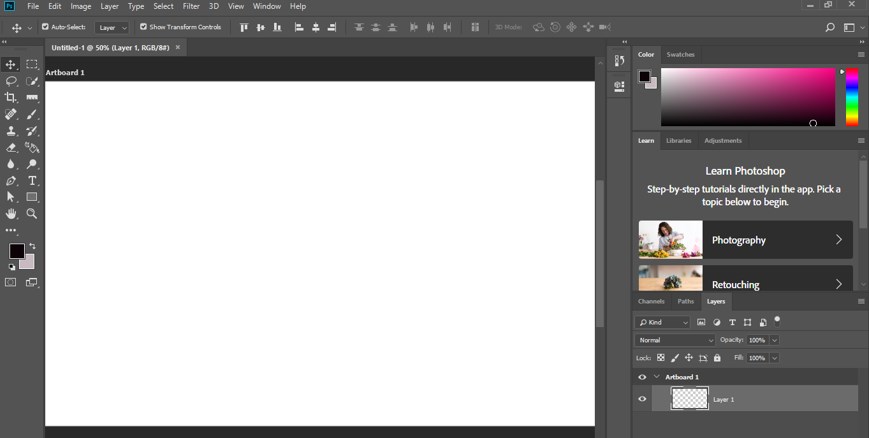
Task: Filter layers by type layers
Action: [732, 322]
